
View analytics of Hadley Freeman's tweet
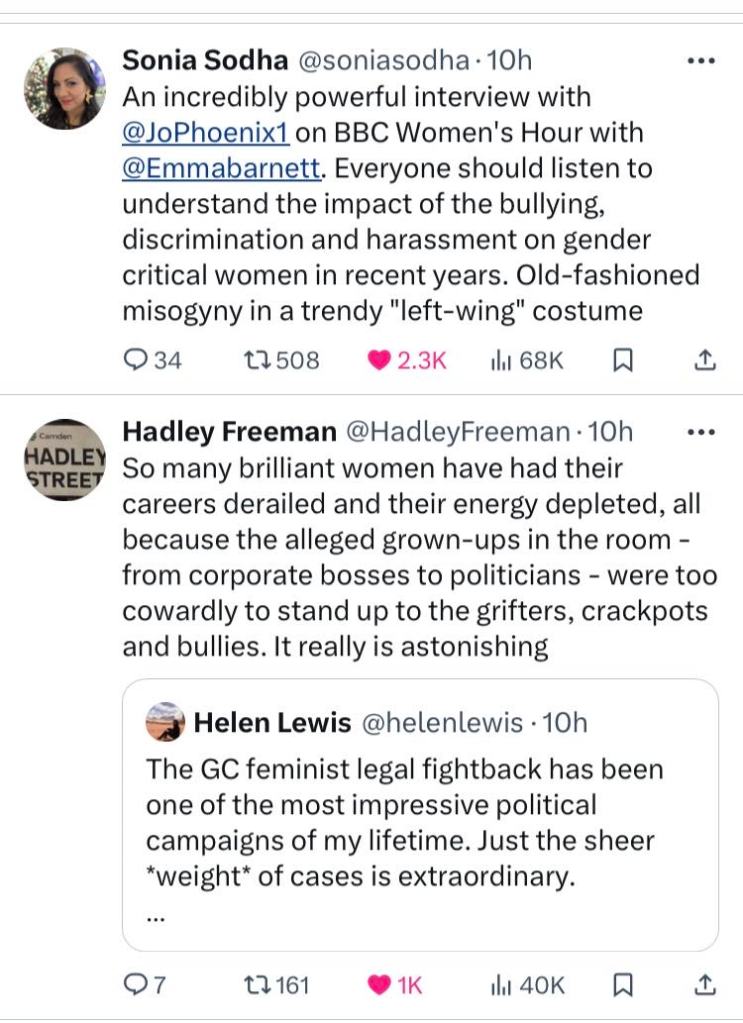click(x=500, y=985)
